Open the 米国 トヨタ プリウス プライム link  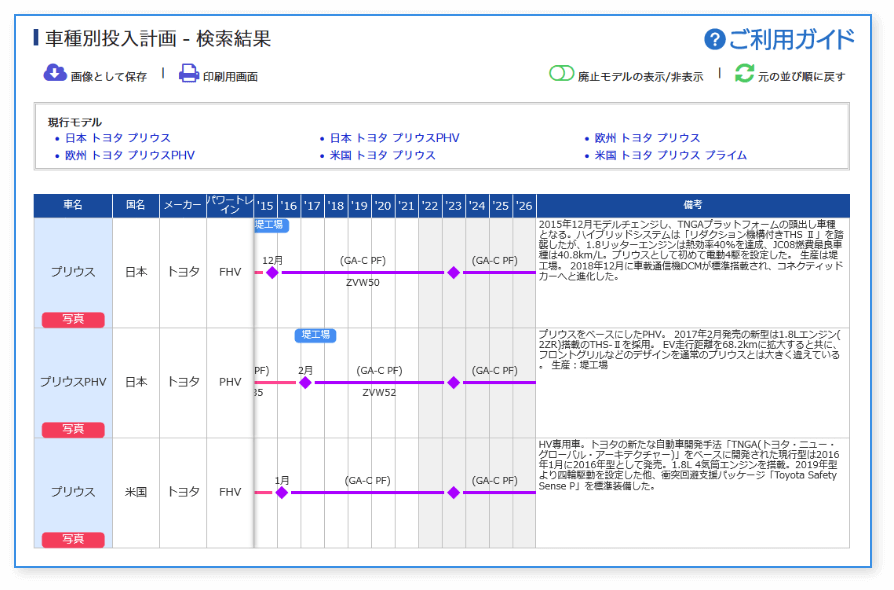[x=670, y=156]
